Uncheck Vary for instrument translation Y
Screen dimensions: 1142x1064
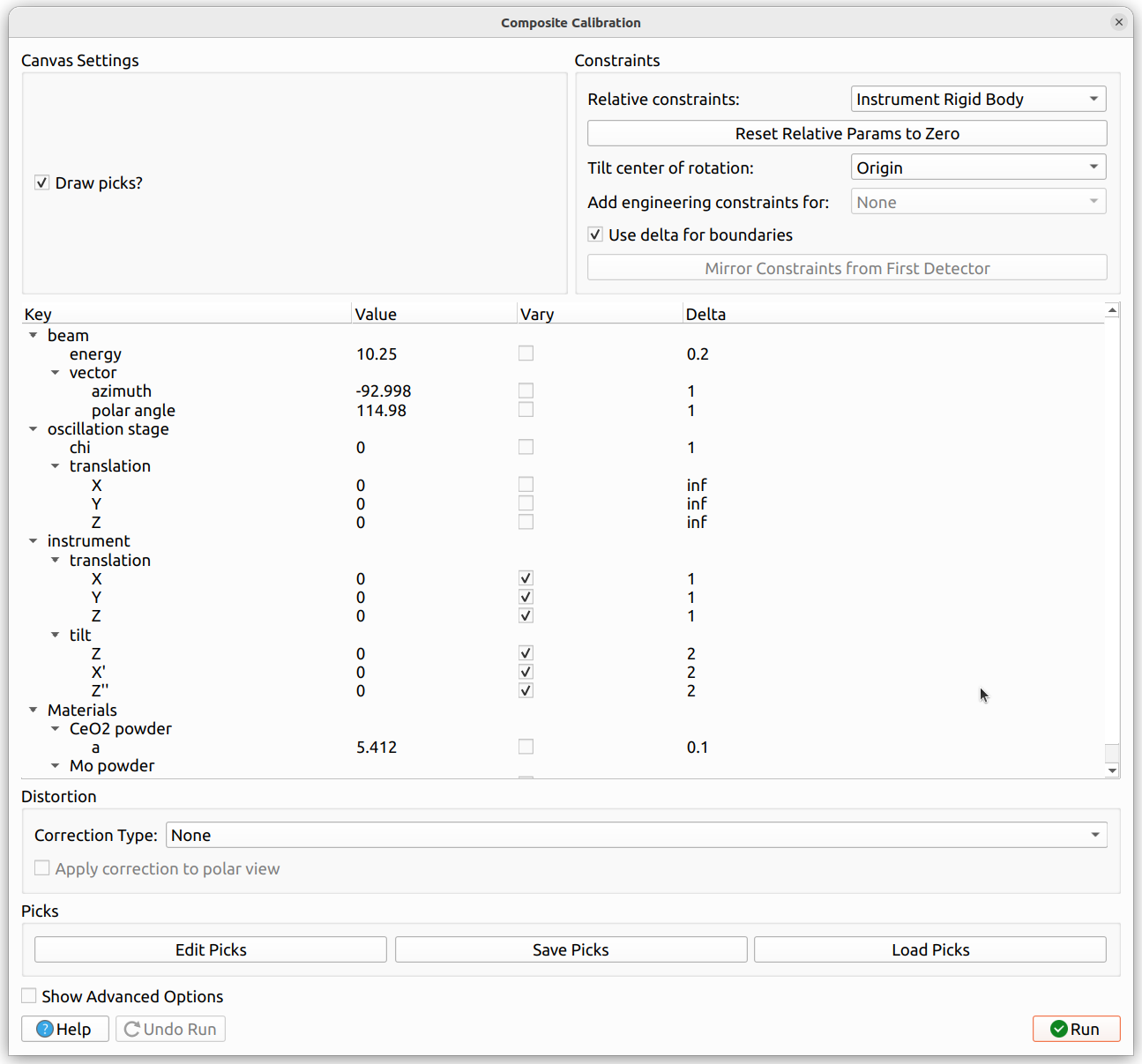tap(526, 597)
